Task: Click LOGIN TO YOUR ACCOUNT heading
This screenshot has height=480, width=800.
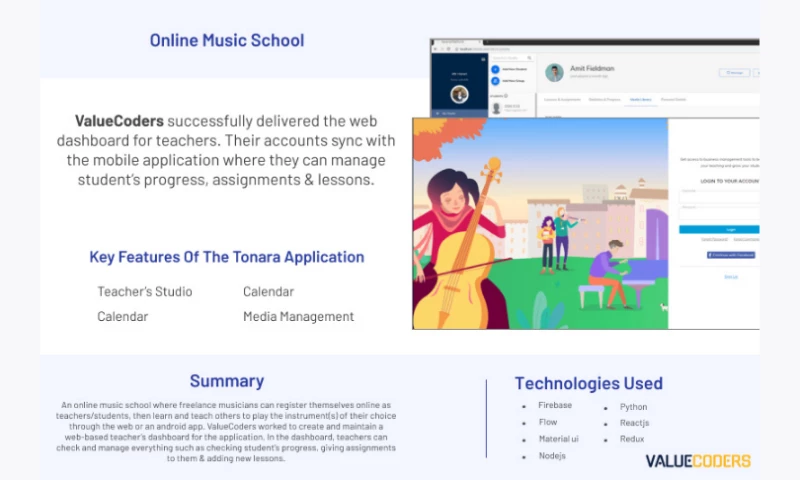Action: tap(730, 181)
